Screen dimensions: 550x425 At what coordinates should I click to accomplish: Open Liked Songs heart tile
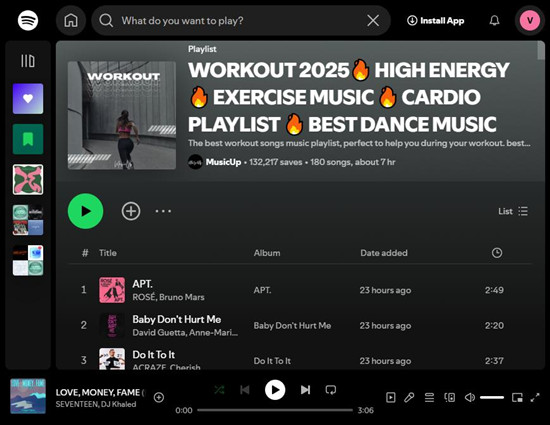[x=28, y=99]
